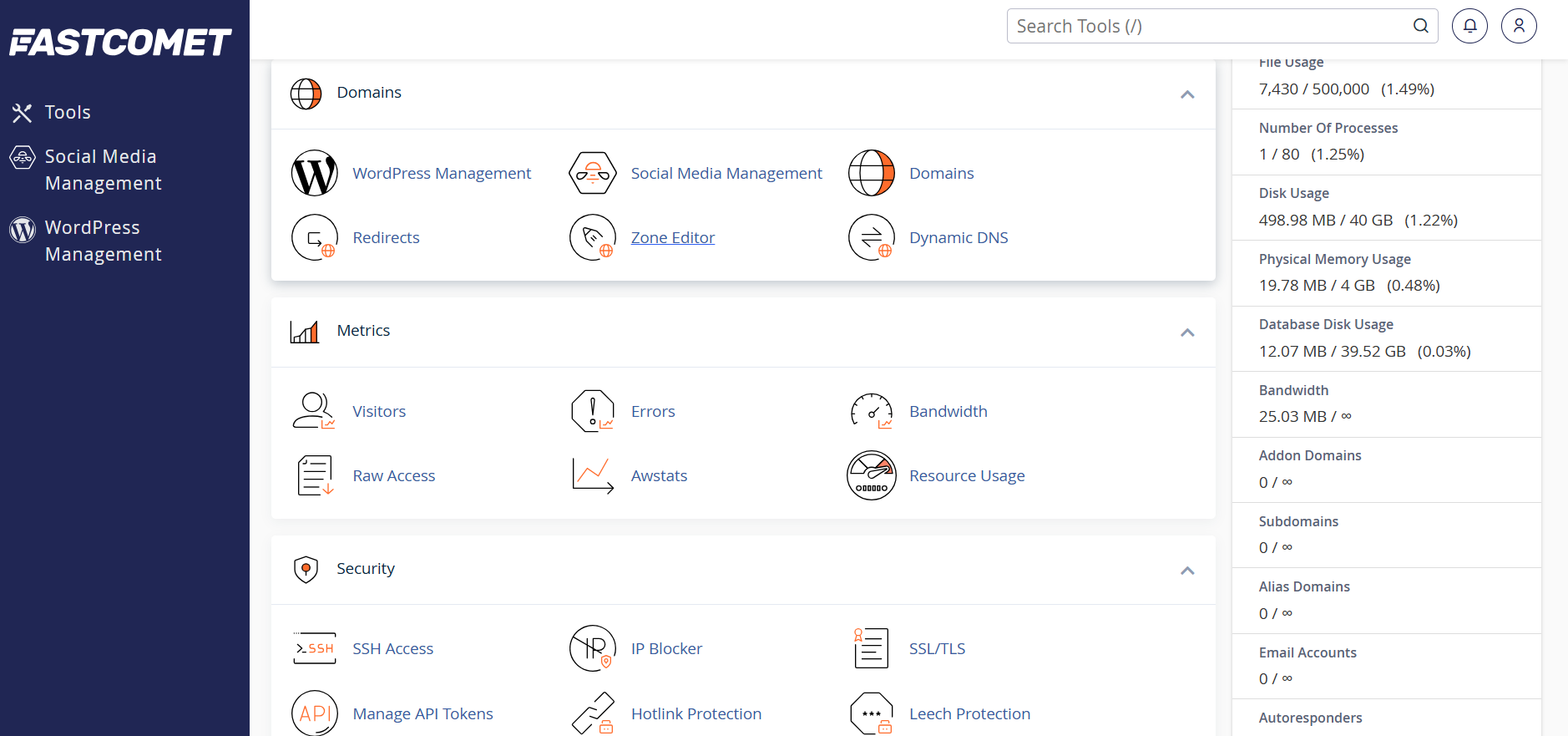Click the Bandwidth gauge icon
The height and width of the screenshot is (736, 1568).
pos(872,411)
